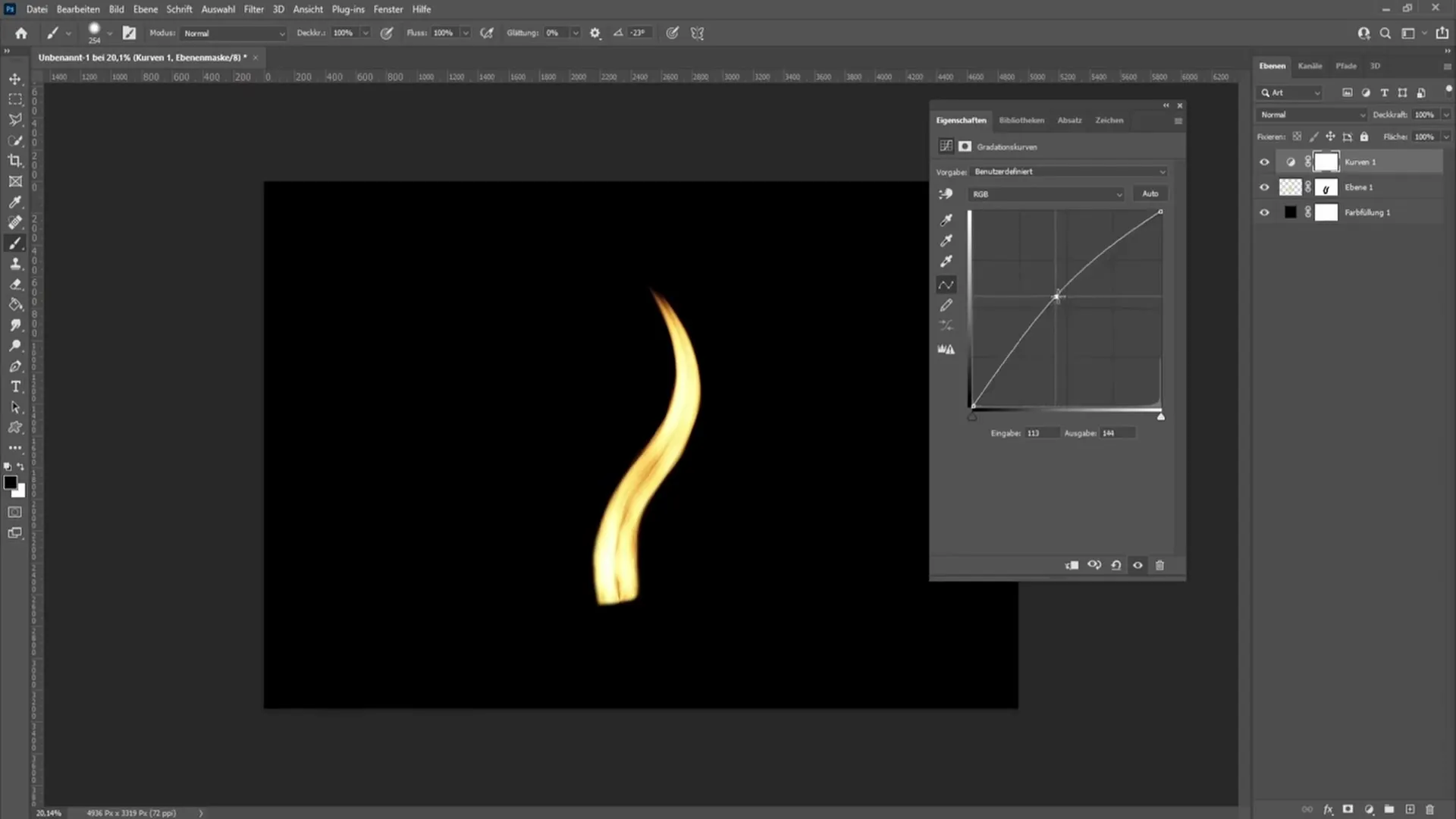Open smoothing options gear icon
Screen dimensions: 1456x819
(595, 33)
